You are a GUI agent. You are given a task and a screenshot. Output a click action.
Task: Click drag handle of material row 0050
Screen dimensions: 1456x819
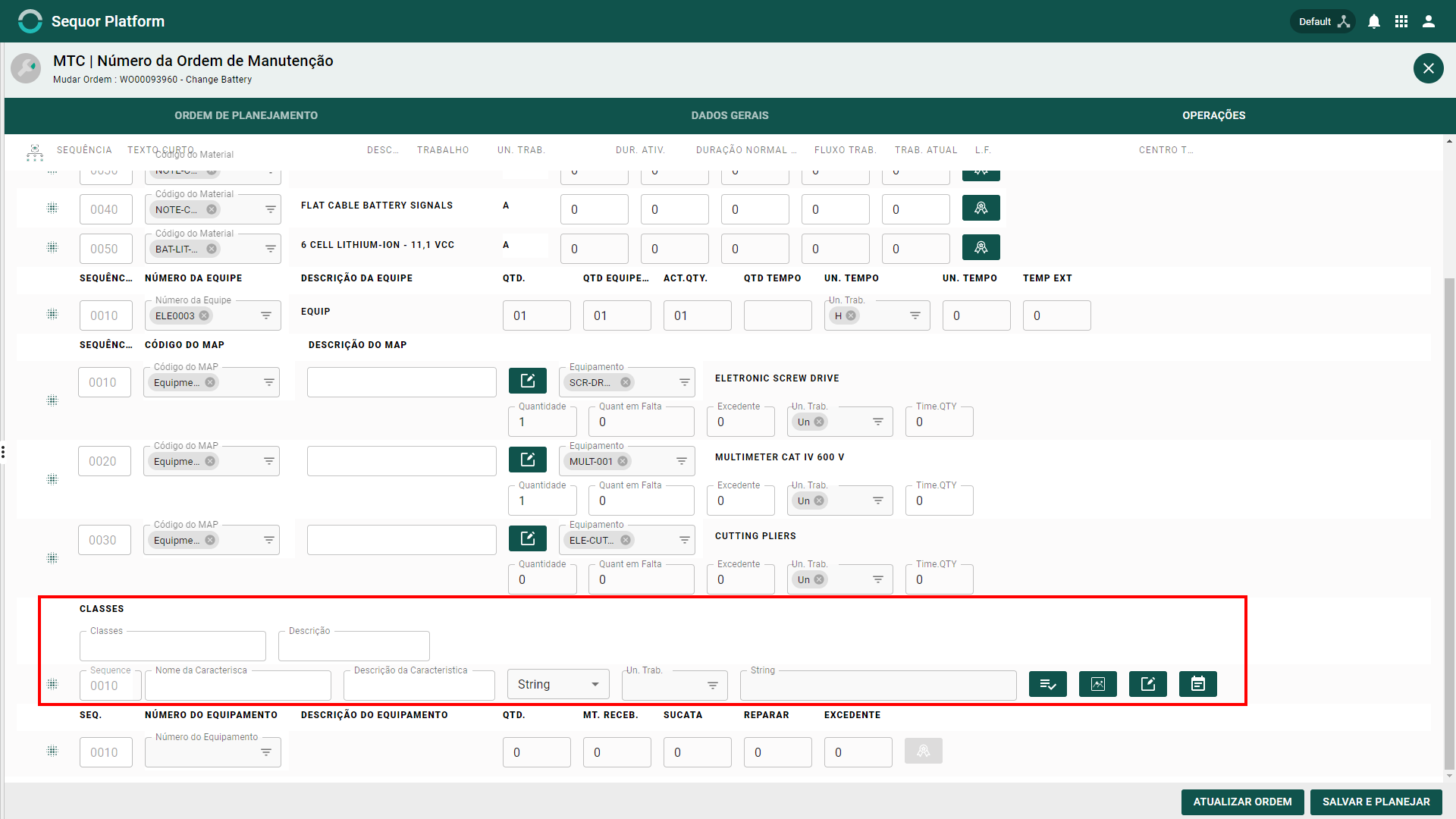click(x=52, y=247)
